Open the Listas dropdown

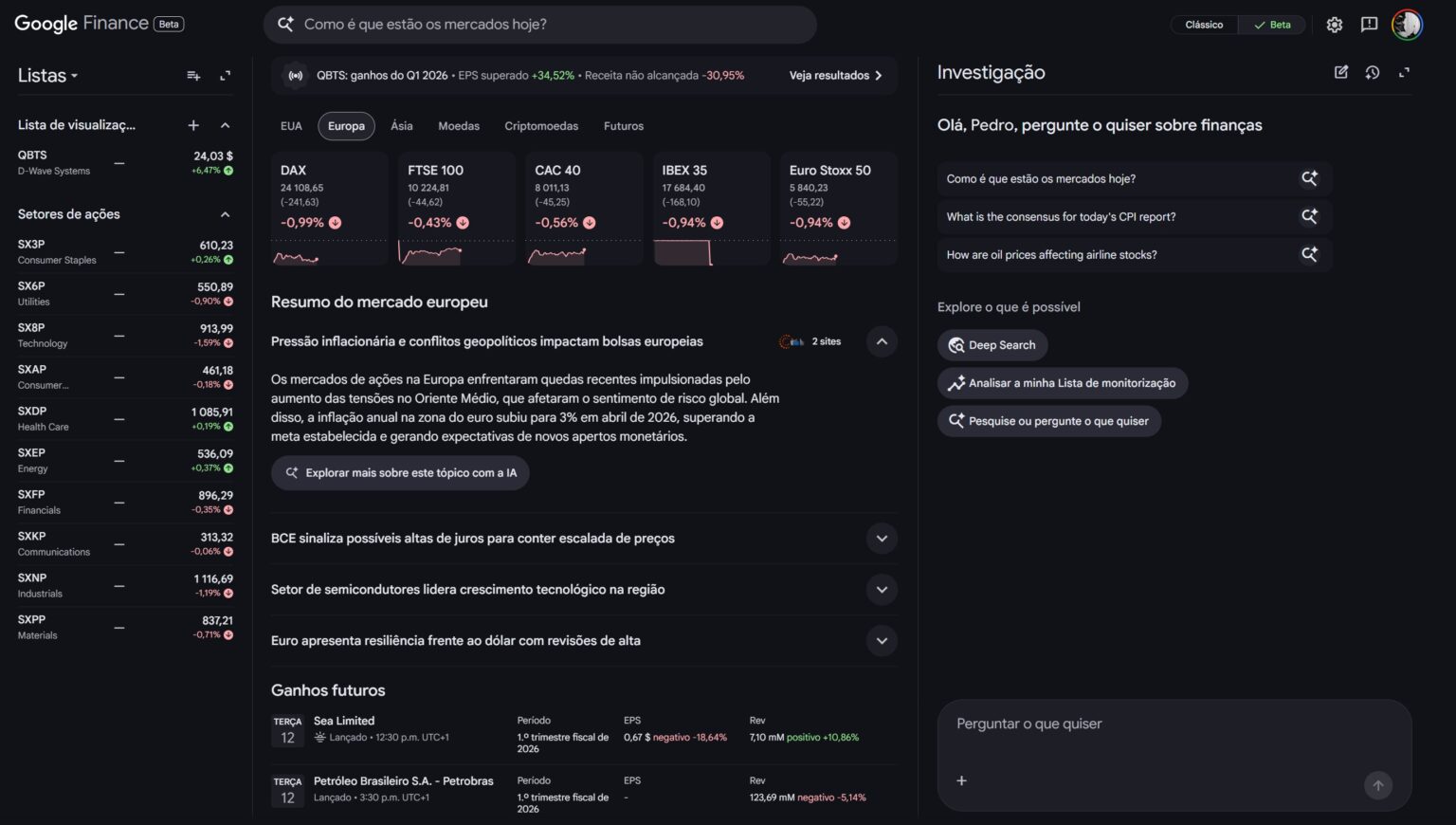47,76
